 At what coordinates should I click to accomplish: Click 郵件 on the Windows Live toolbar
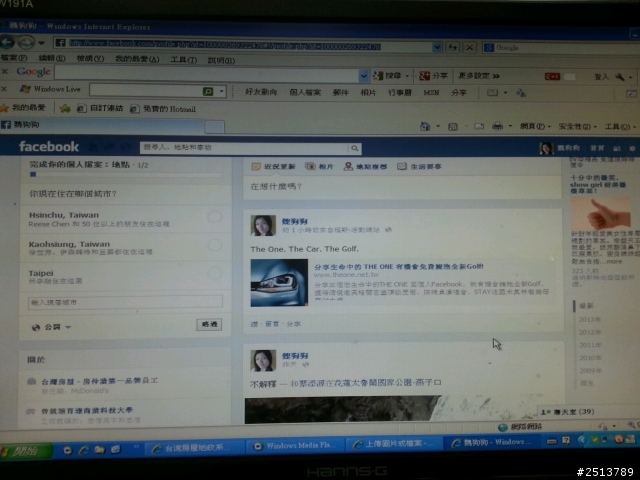[x=340, y=93]
